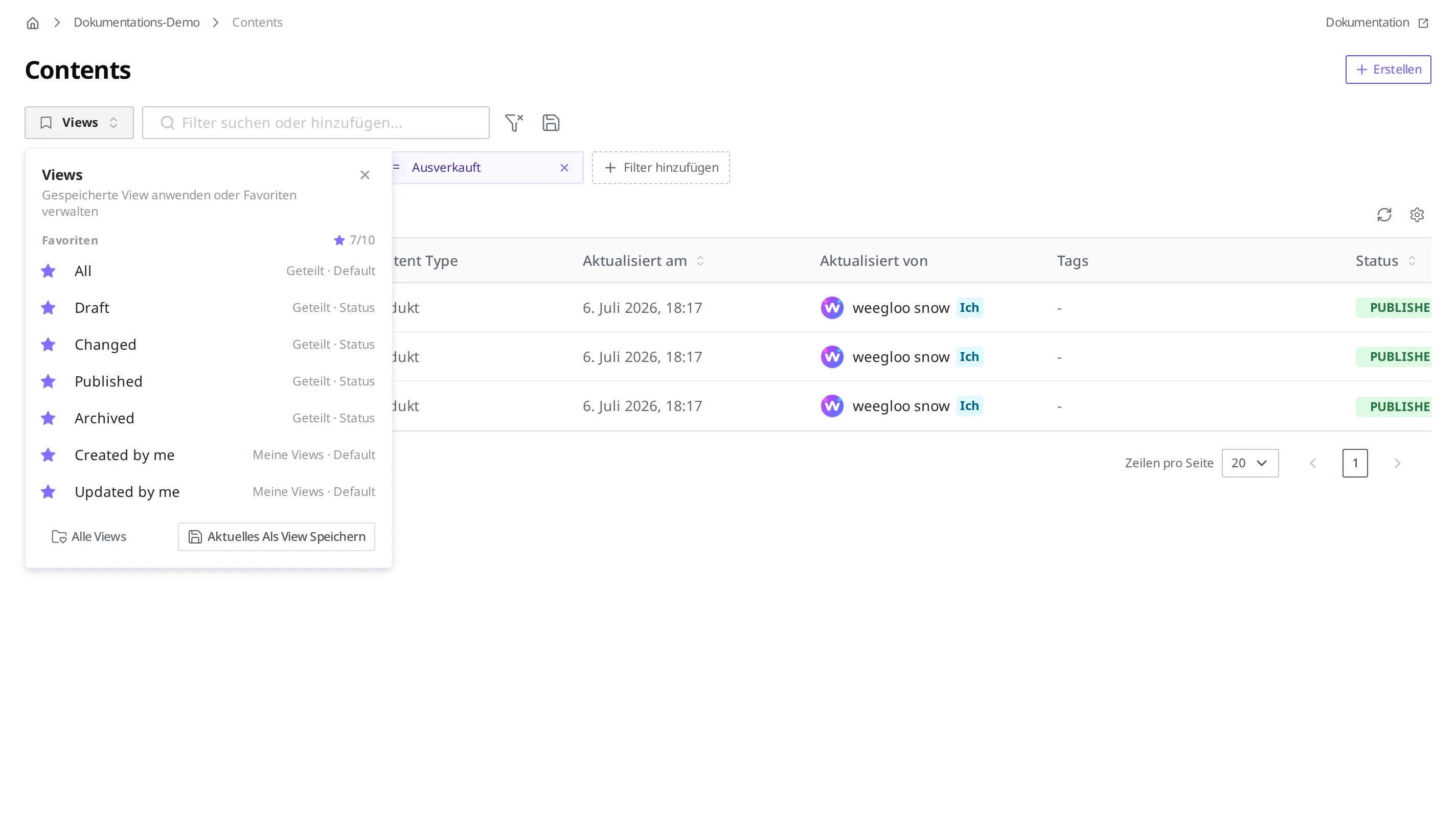Screen dimensions: 1456x818
Task: Close the Views popup panel
Action: [x=365, y=175]
